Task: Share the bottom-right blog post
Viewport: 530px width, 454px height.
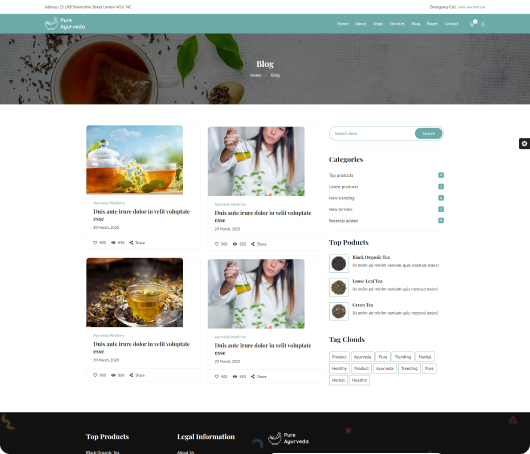Action: pos(252,376)
